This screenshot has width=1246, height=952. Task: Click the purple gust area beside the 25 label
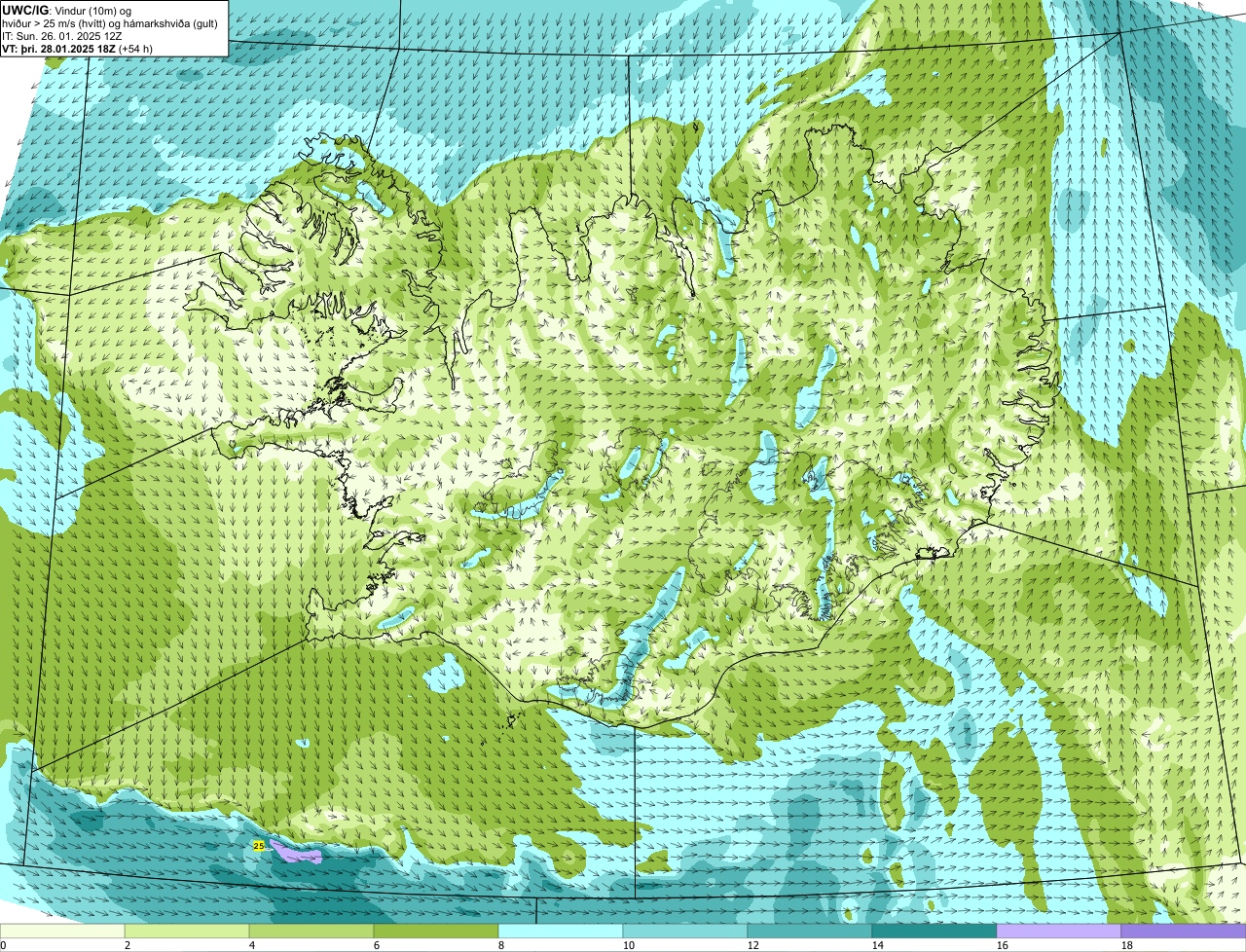pos(296,854)
